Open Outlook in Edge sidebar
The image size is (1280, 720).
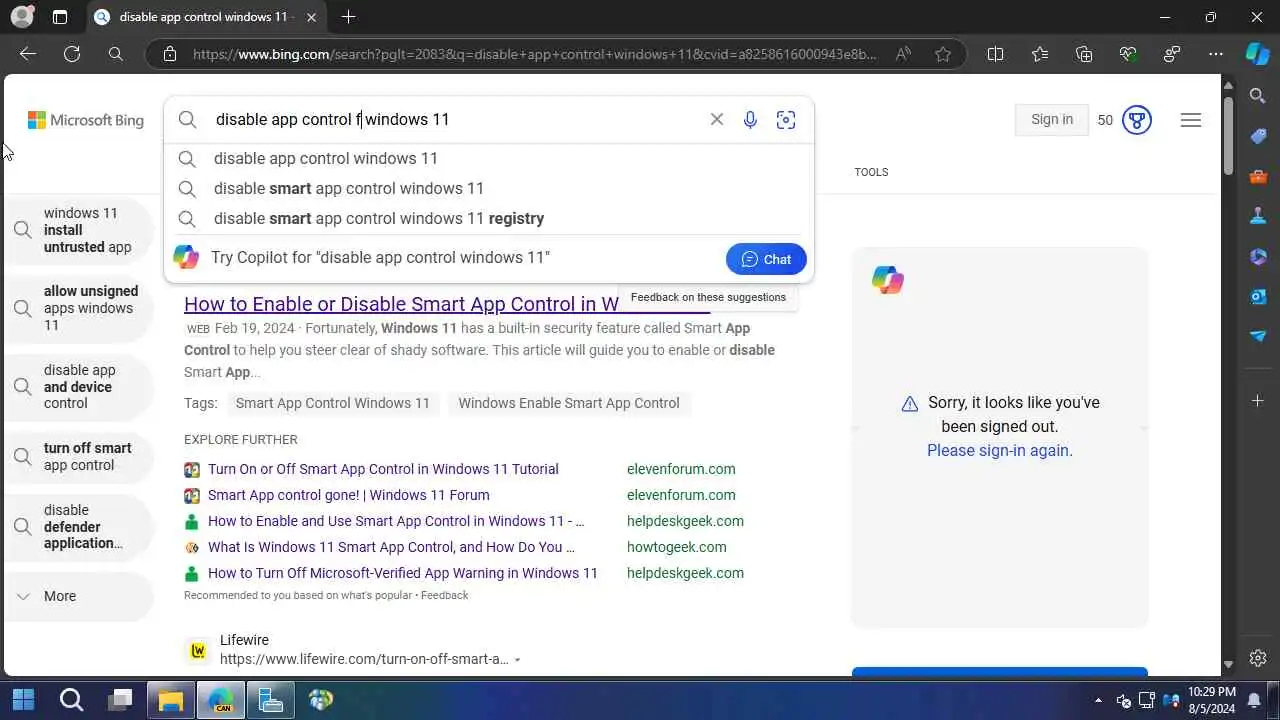point(1258,296)
